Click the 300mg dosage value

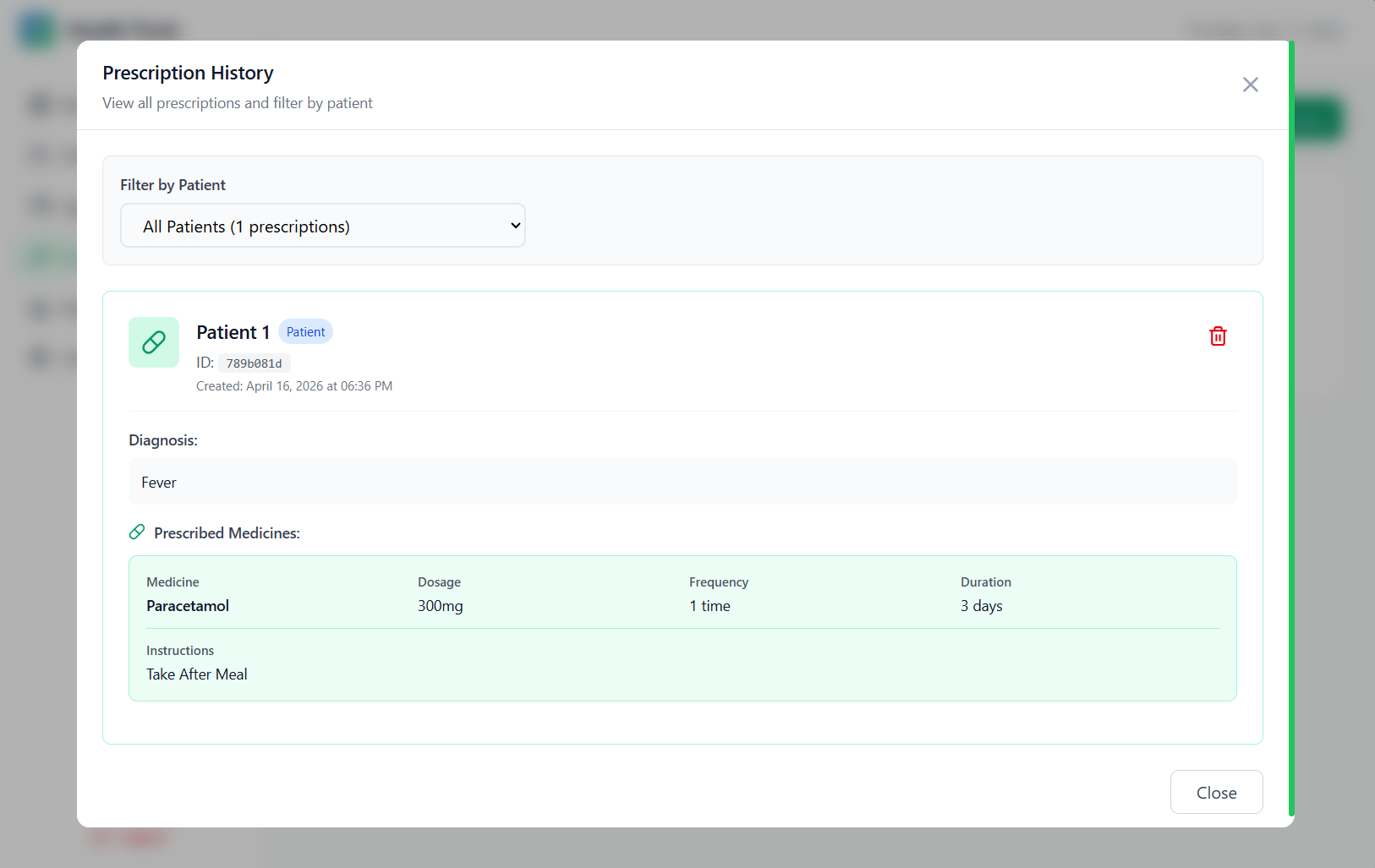click(x=440, y=606)
